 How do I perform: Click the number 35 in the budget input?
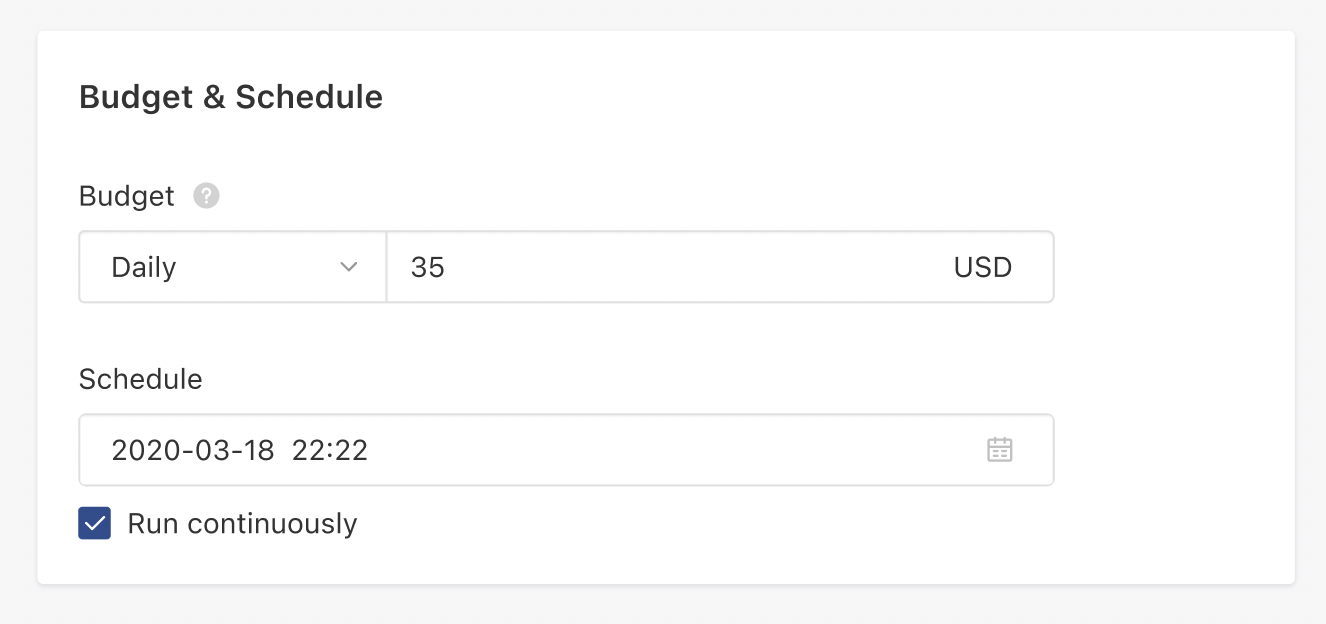click(427, 267)
